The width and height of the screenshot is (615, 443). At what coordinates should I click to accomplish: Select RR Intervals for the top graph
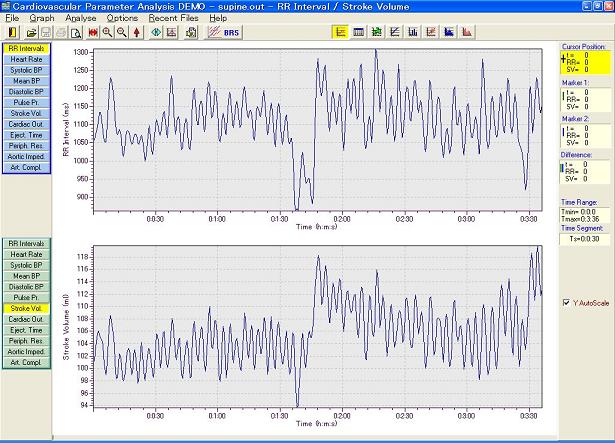(26, 49)
